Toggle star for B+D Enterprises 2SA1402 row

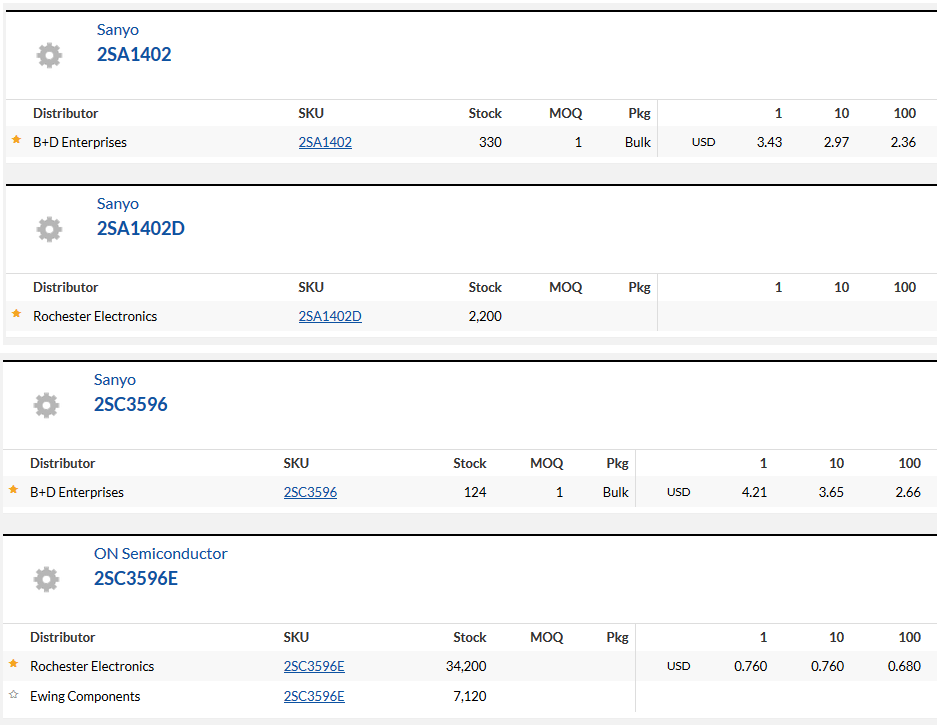pyautogui.click(x=16, y=140)
